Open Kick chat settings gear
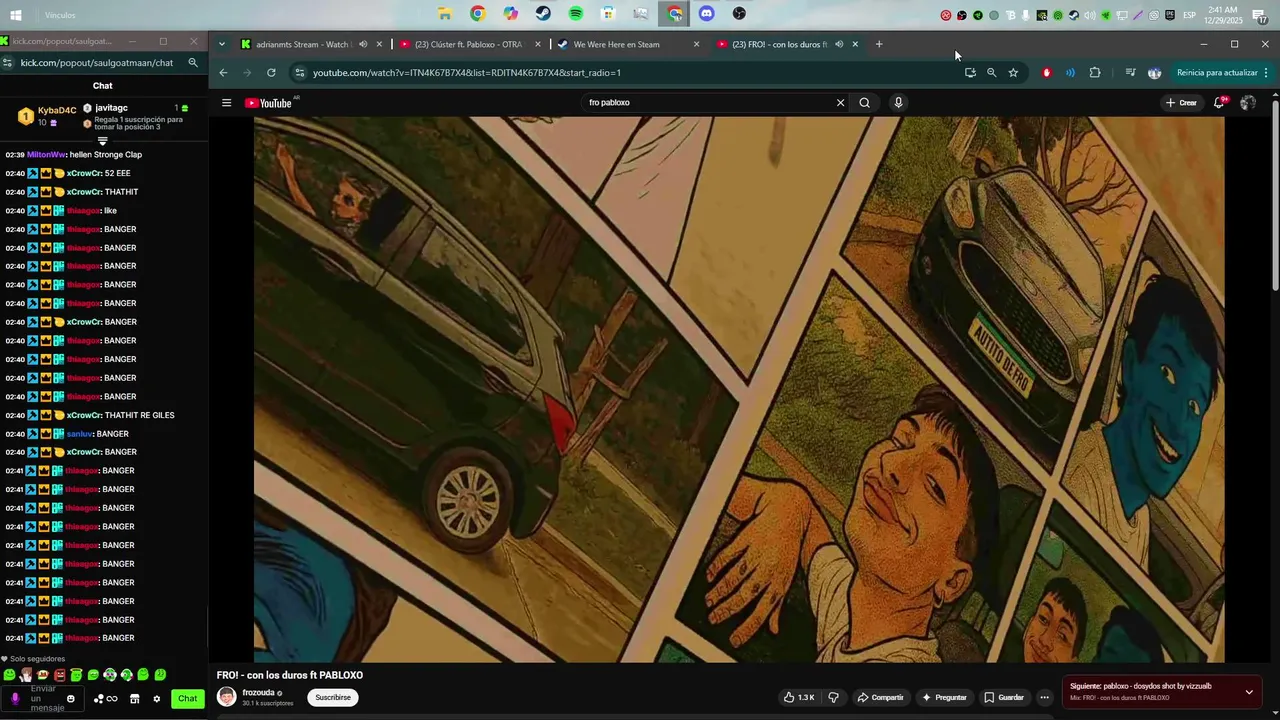 tap(156, 699)
